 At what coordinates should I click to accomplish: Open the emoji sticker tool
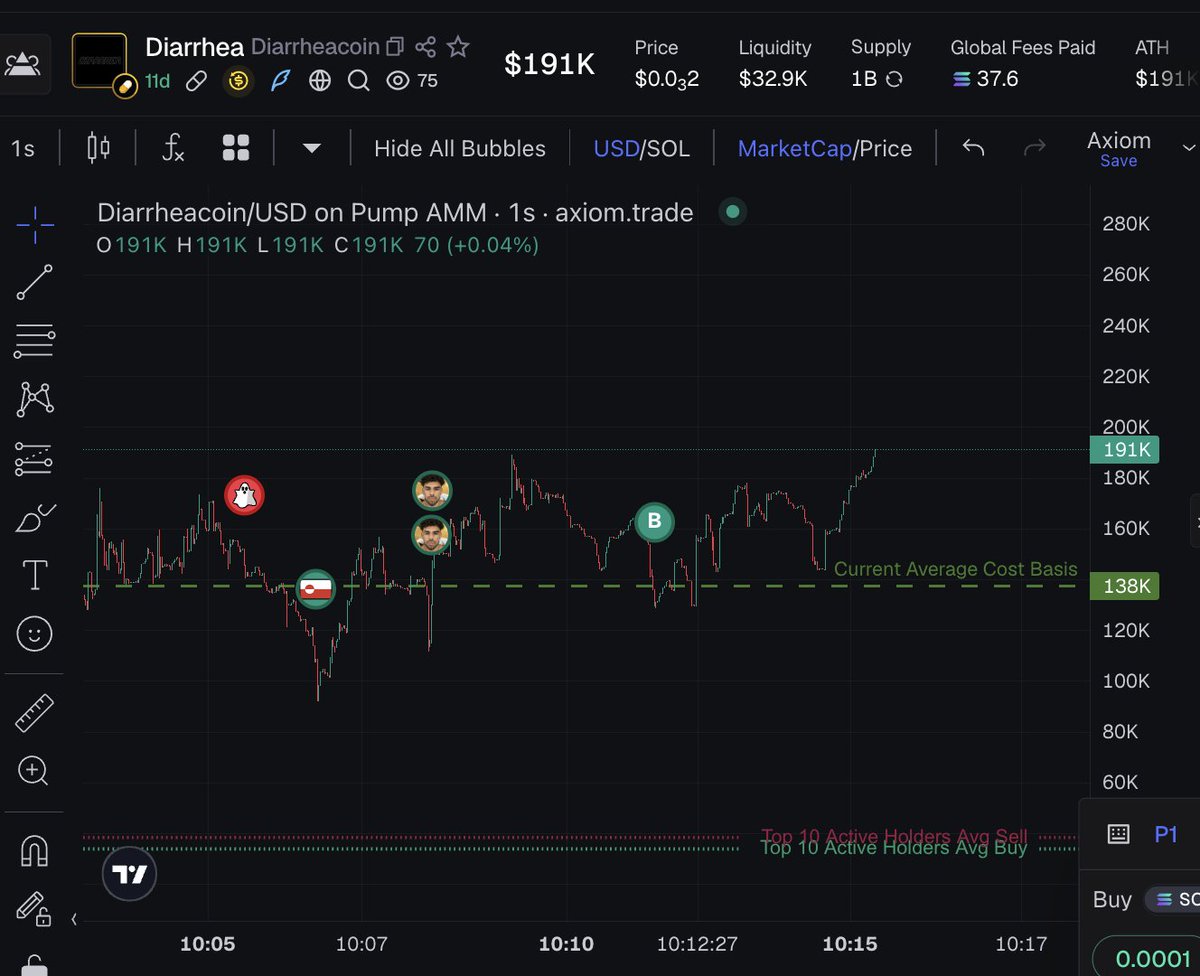pyautogui.click(x=35, y=634)
